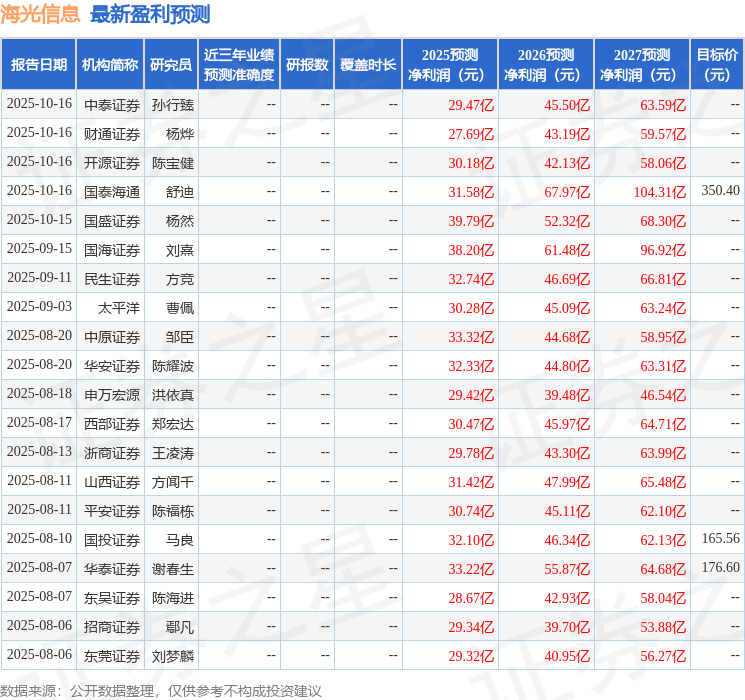Viewport: 745px width, 700px height.
Task: Select 华安证券 institution cell
Action: (x=112, y=366)
